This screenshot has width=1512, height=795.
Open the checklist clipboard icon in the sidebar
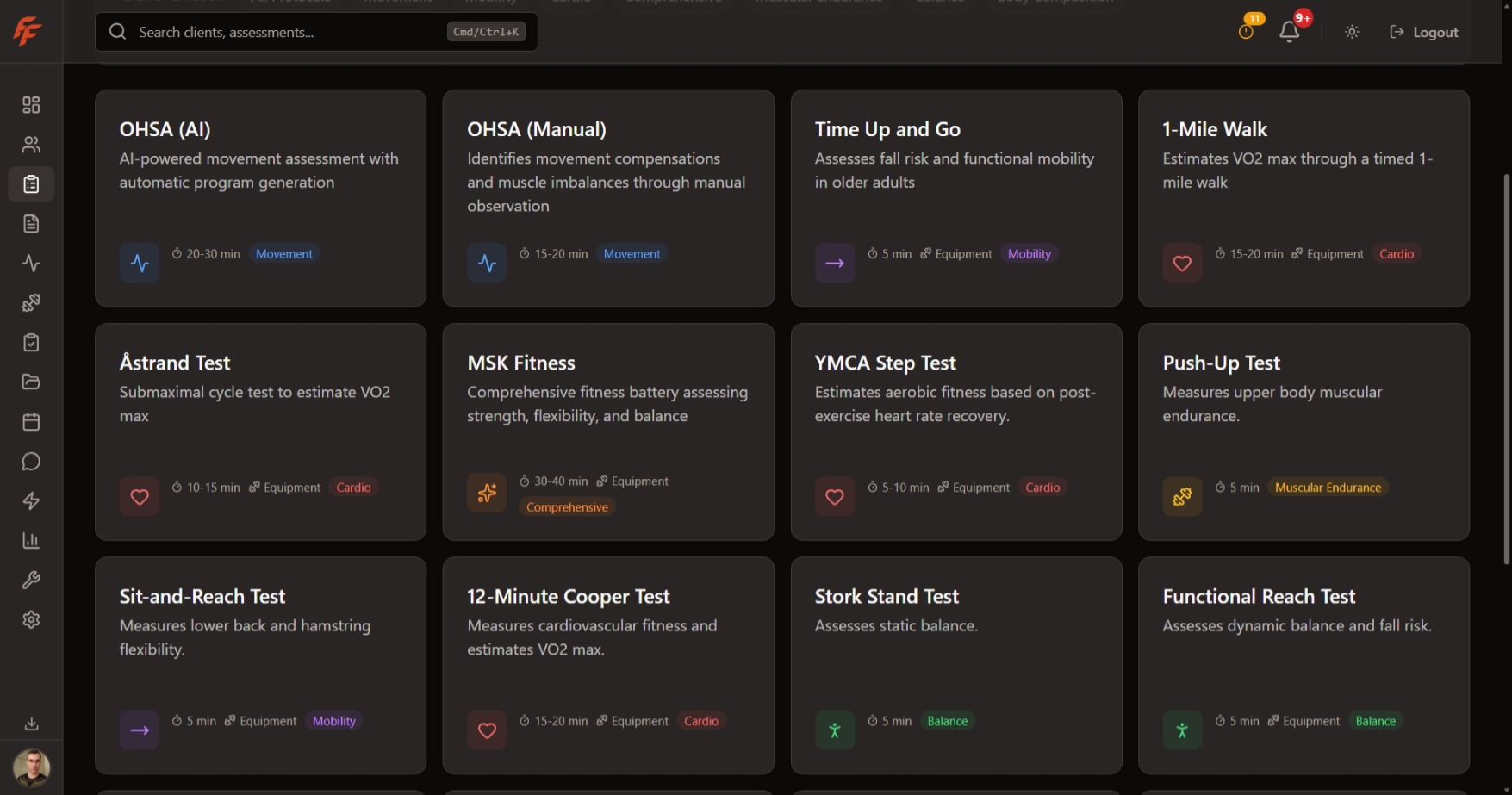[31, 342]
